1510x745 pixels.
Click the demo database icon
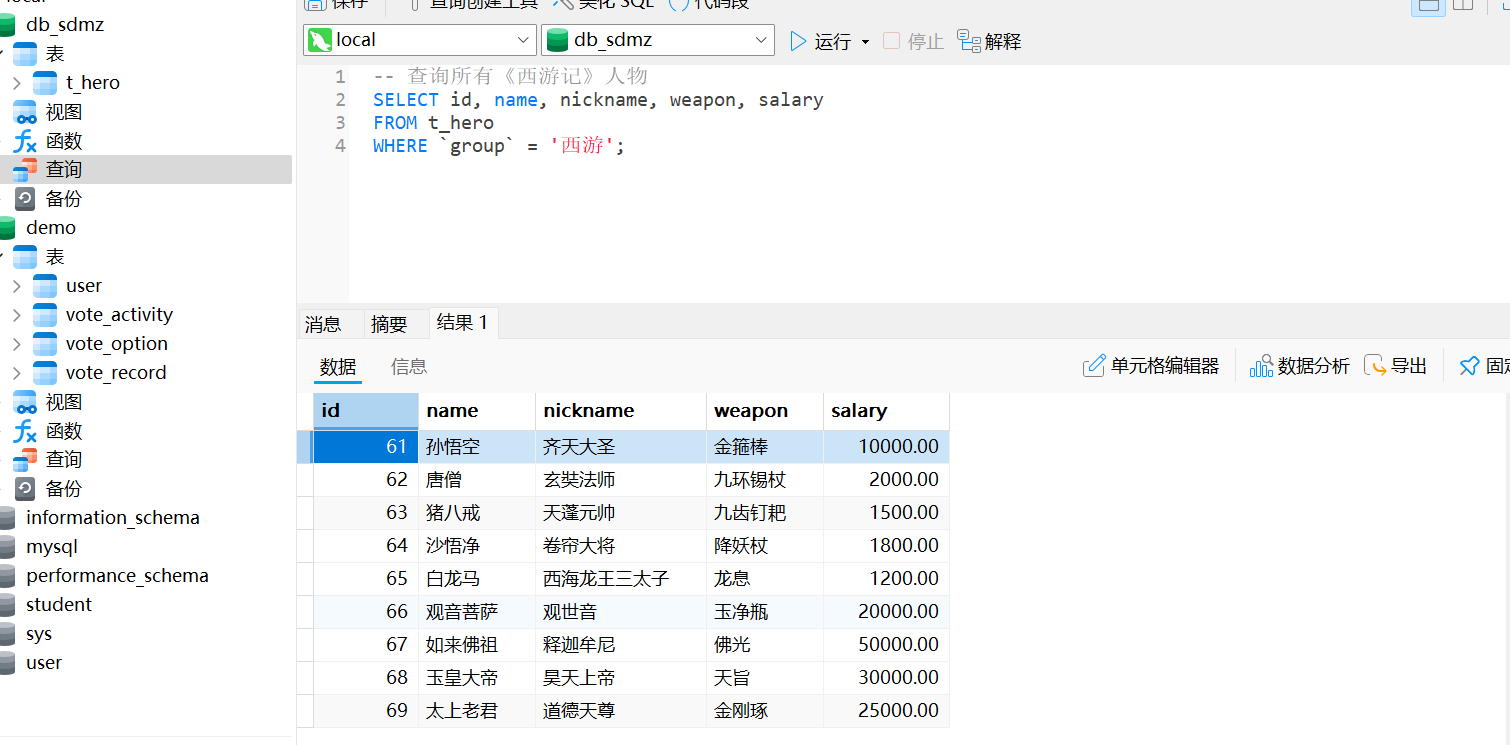click(x=6, y=228)
